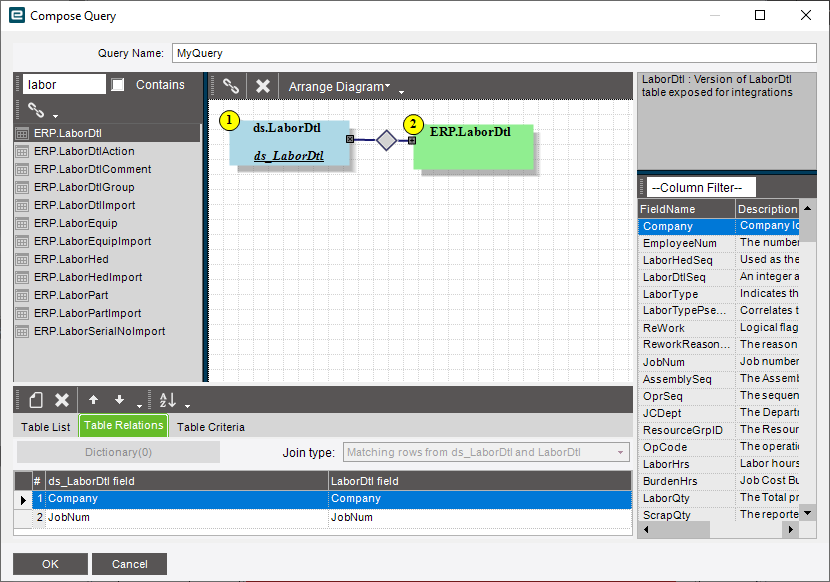Click the table icon beside ERP.LaborDtlAction
830x582 pixels.
pos(22,151)
